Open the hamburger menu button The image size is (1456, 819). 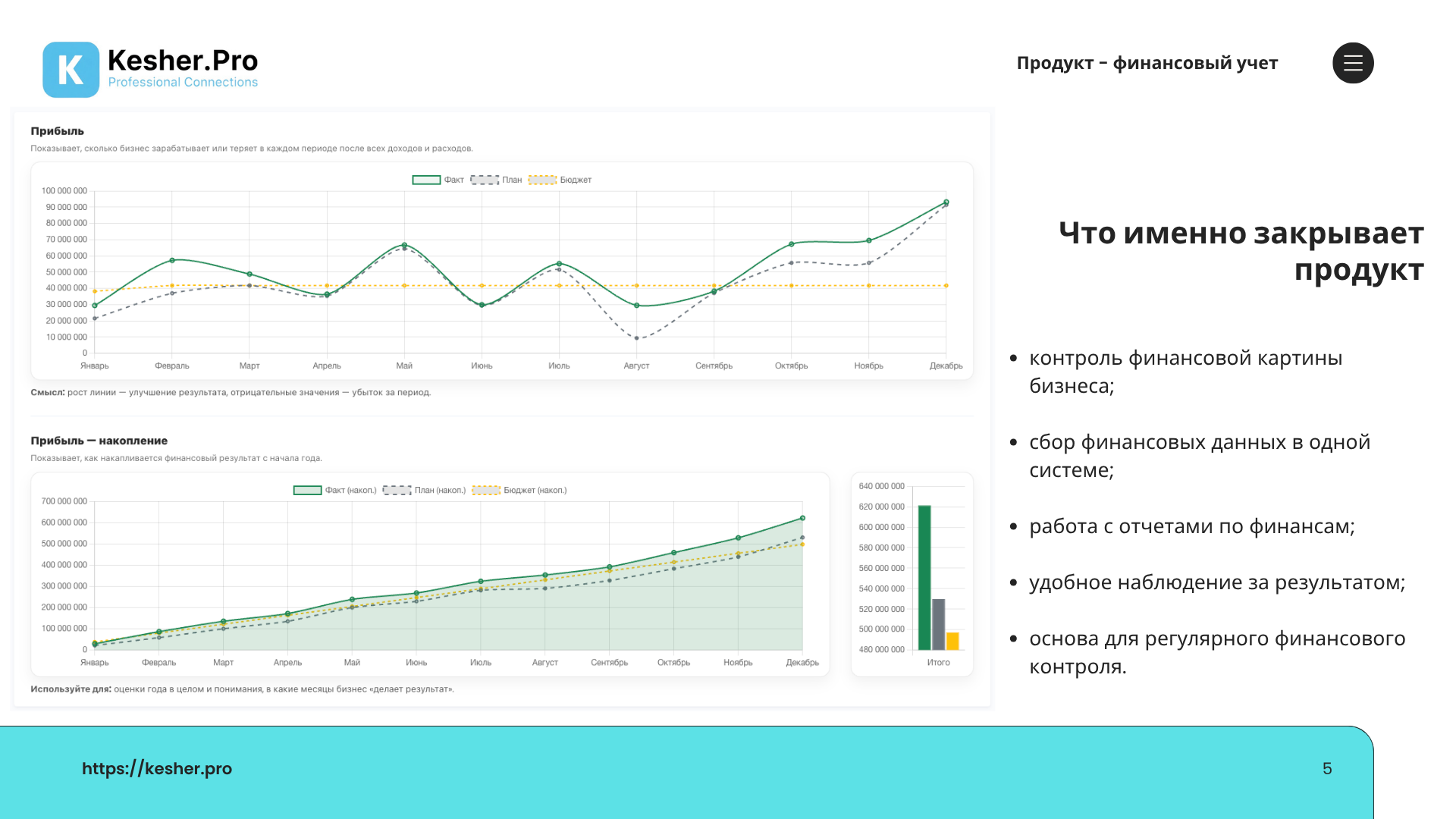click(1353, 63)
